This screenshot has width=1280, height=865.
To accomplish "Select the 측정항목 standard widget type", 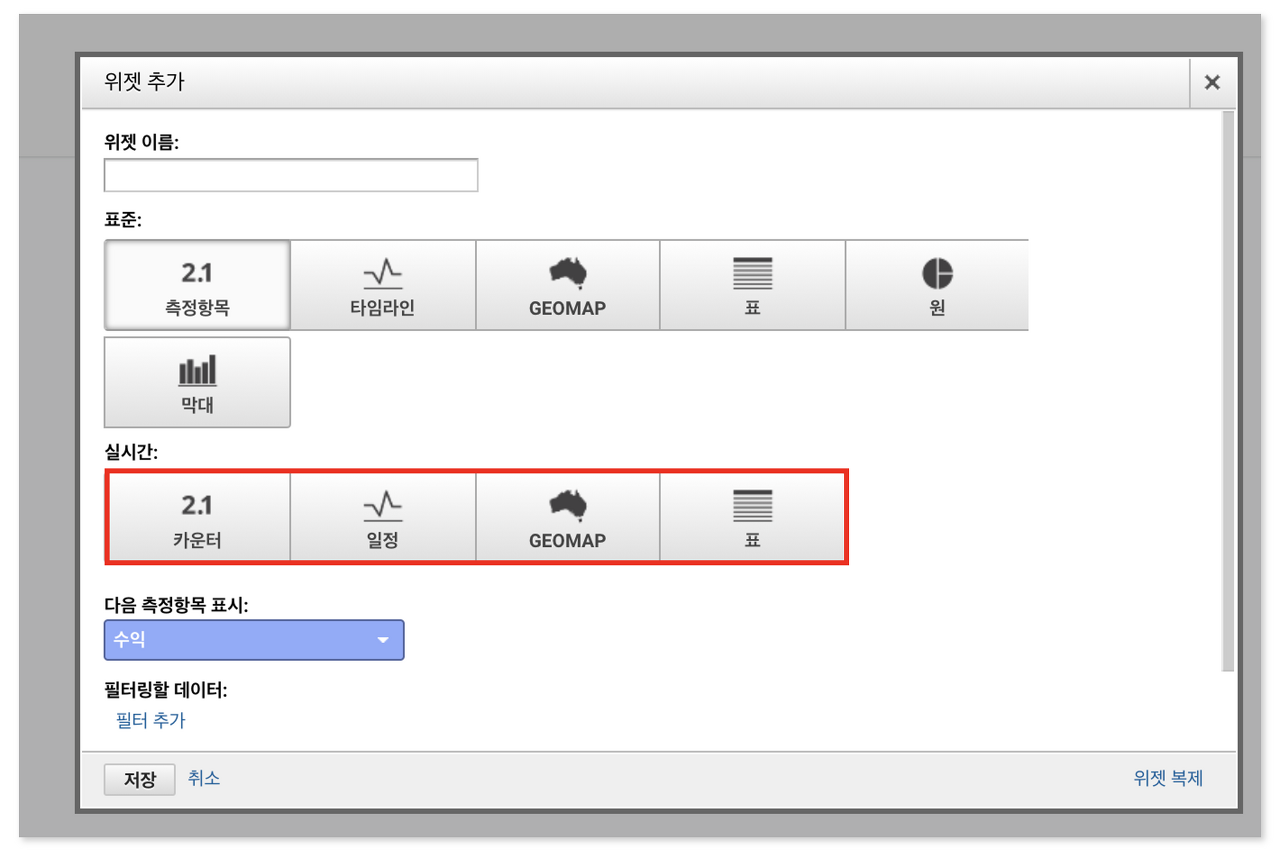I will [x=197, y=285].
